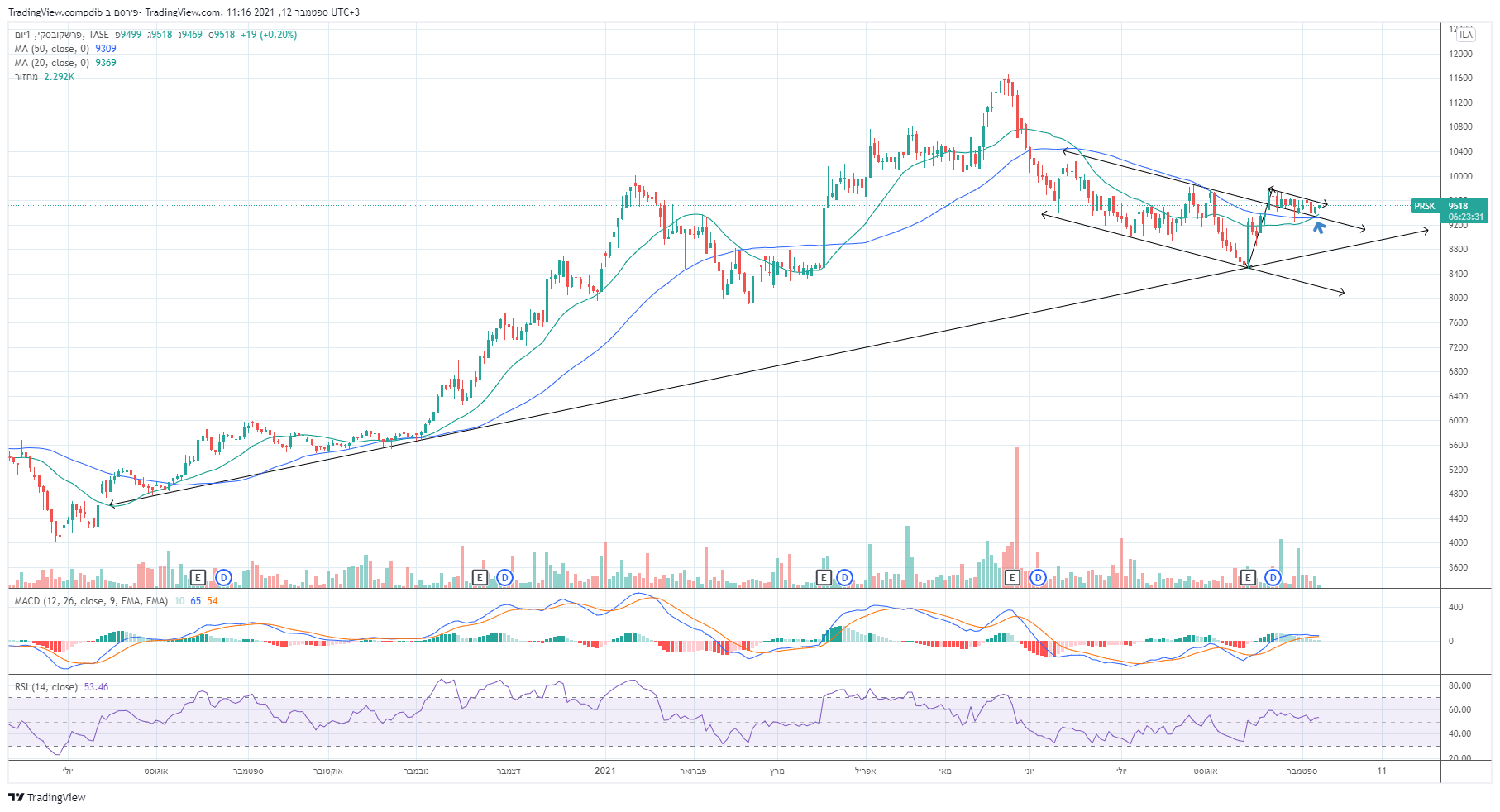Click the dividend marker in late August 2020

pos(223,577)
